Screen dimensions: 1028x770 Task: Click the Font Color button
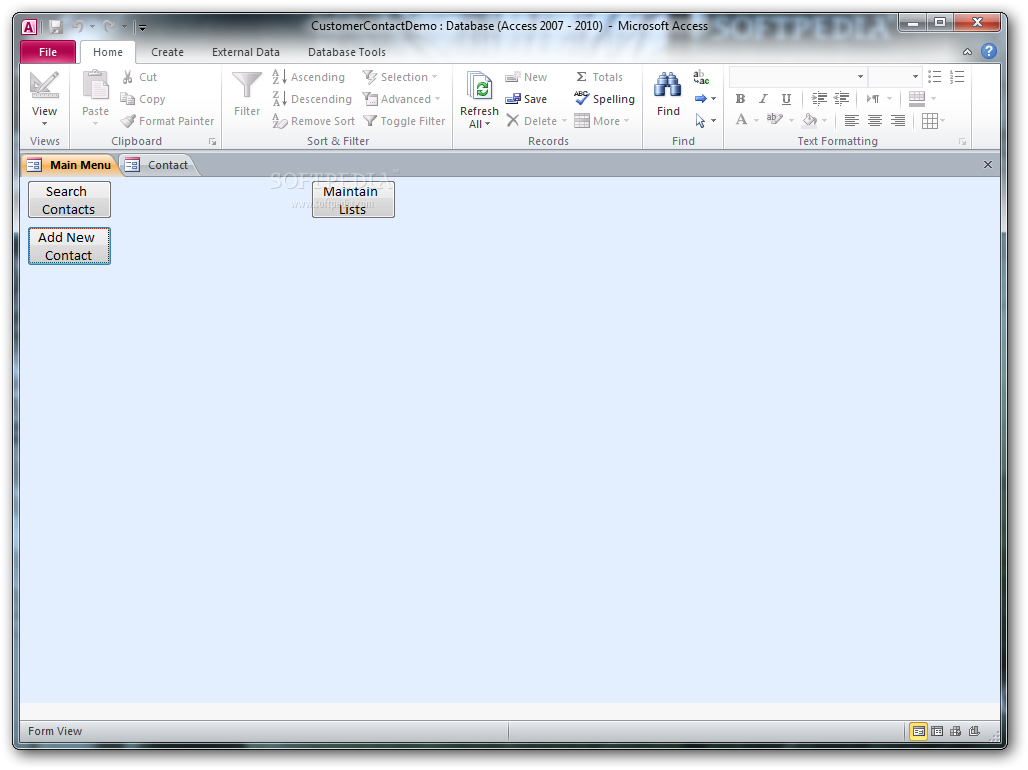[x=741, y=119]
